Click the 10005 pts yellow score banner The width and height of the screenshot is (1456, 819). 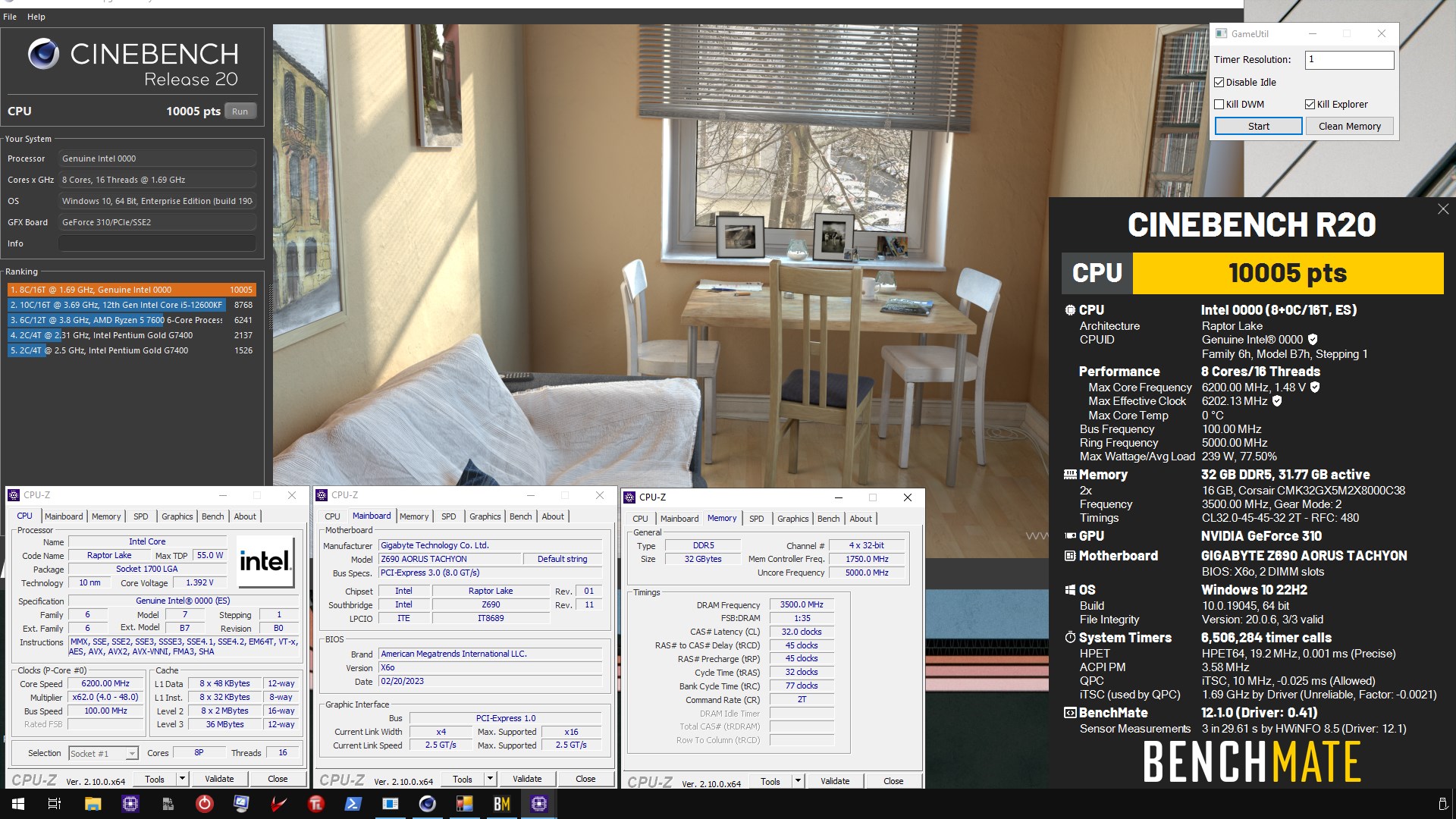tap(1288, 273)
